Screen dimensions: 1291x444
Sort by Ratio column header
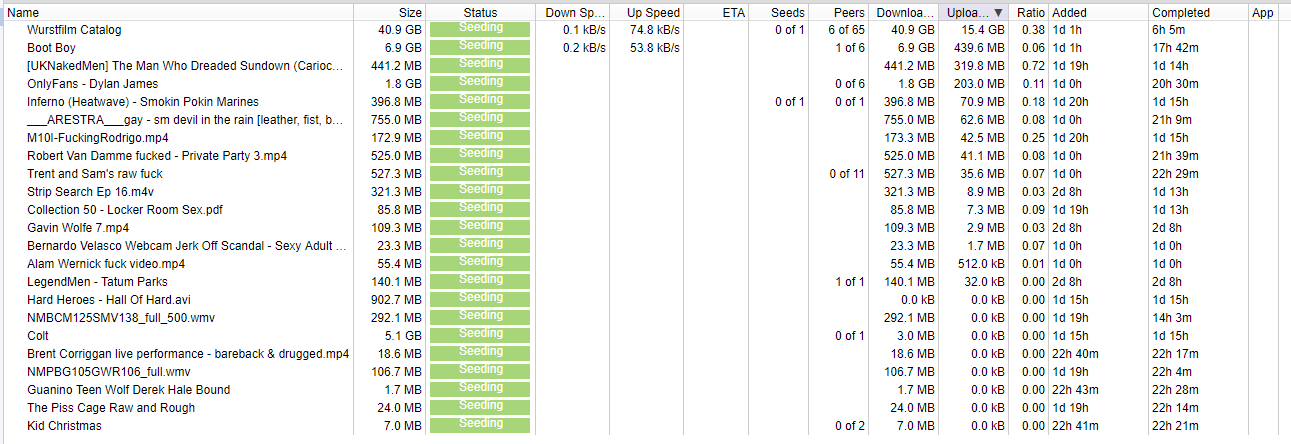pos(1030,13)
